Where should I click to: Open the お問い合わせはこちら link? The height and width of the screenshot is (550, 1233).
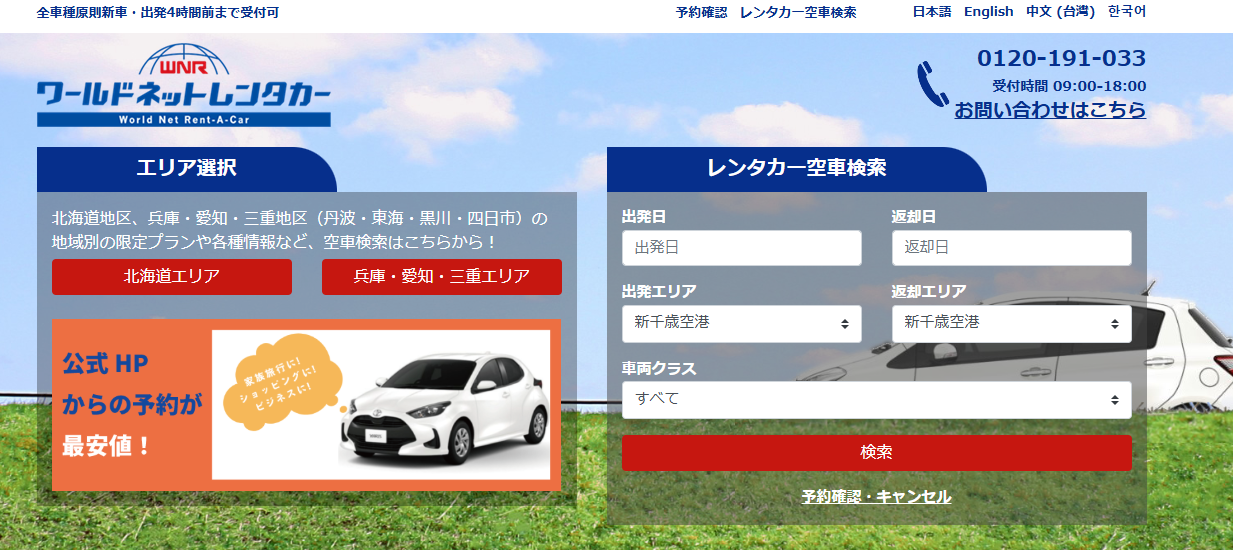click(1049, 110)
